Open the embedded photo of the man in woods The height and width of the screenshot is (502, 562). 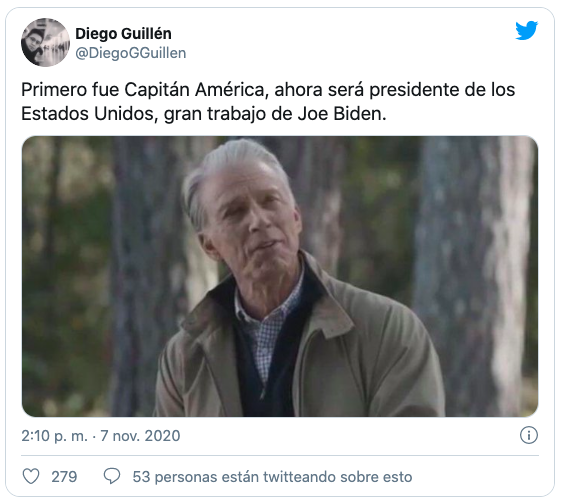click(x=280, y=276)
